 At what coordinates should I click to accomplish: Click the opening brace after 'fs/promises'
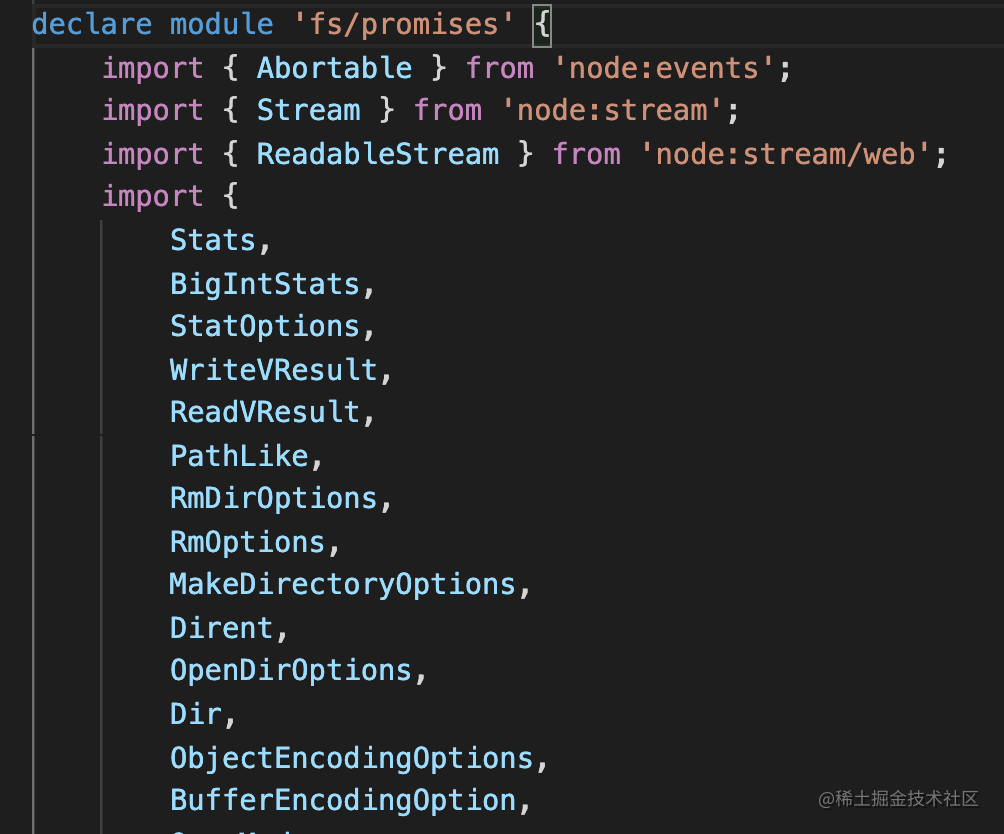click(x=541, y=24)
